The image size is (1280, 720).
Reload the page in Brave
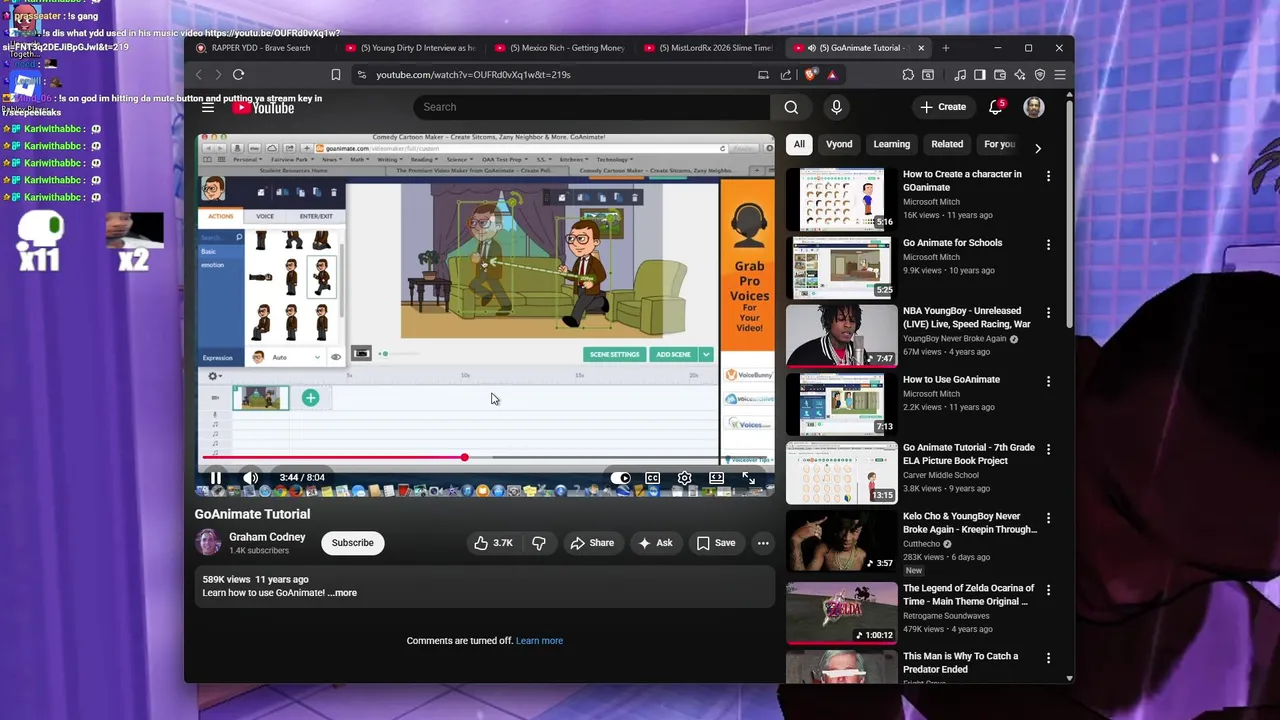238,75
